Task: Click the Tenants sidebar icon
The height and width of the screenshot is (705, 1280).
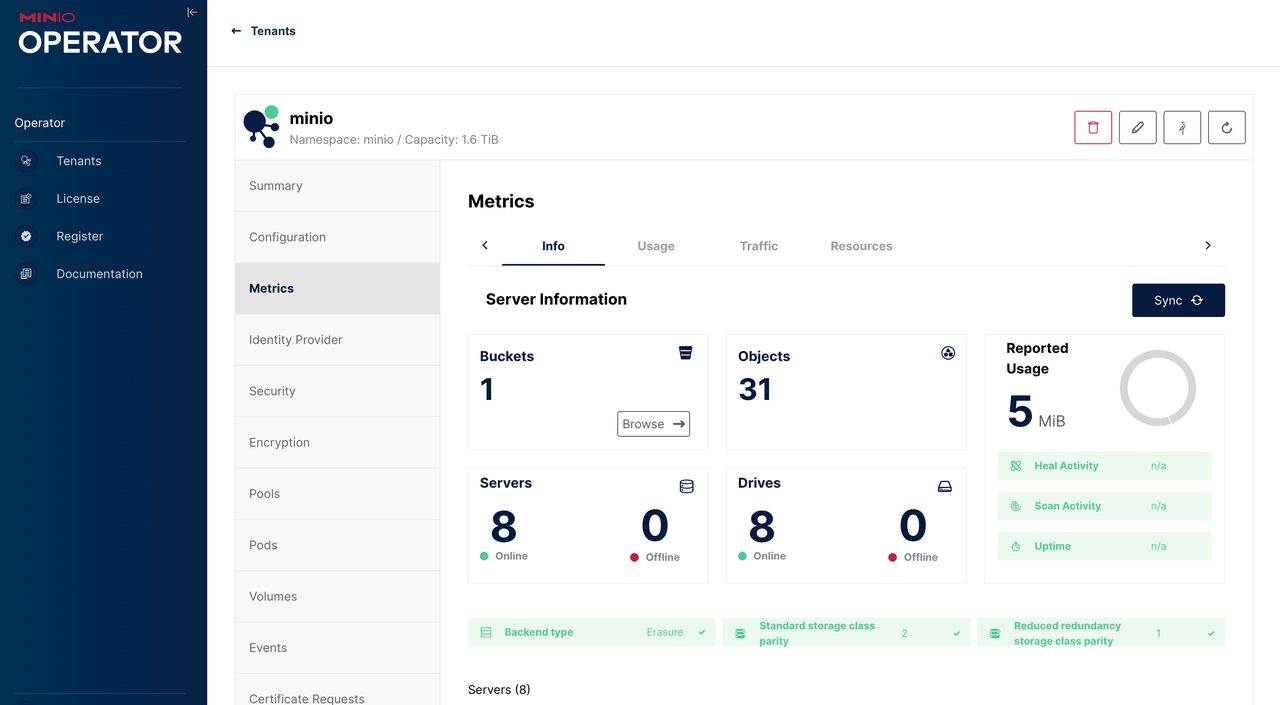Action: [x=26, y=161]
